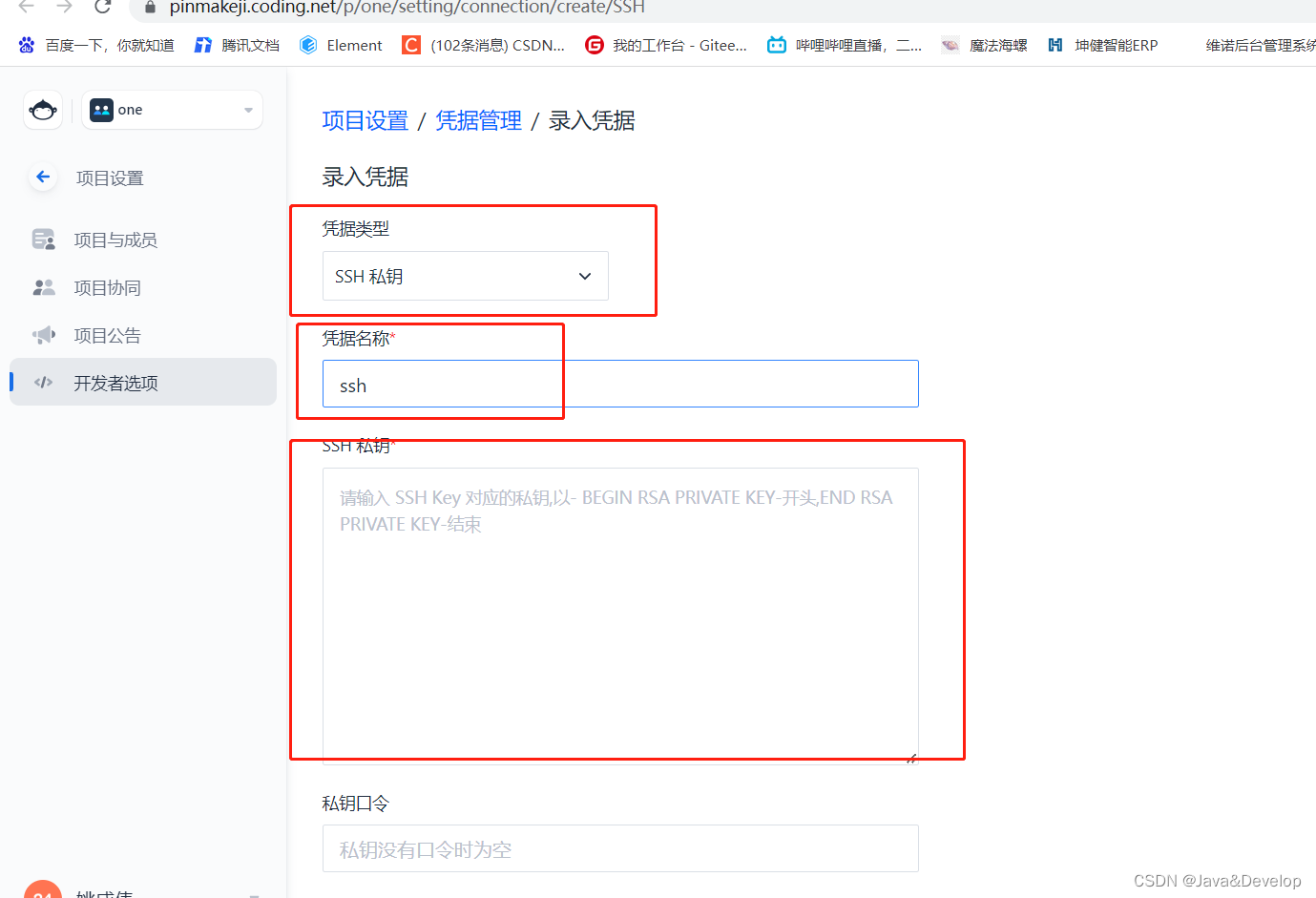Image resolution: width=1316 pixels, height=898 pixels.
Task: Open CSDN bookmark
Action: click(484, 45)
